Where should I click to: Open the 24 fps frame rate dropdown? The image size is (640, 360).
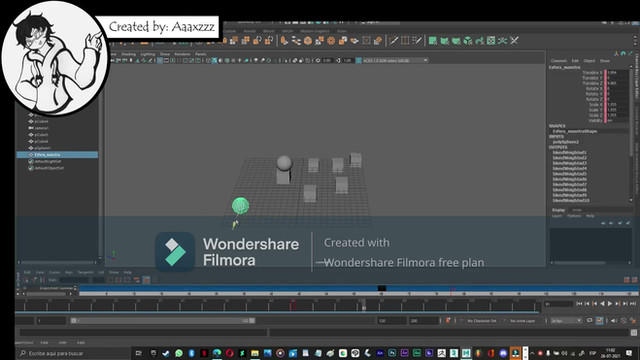click(x=566, y=321)
